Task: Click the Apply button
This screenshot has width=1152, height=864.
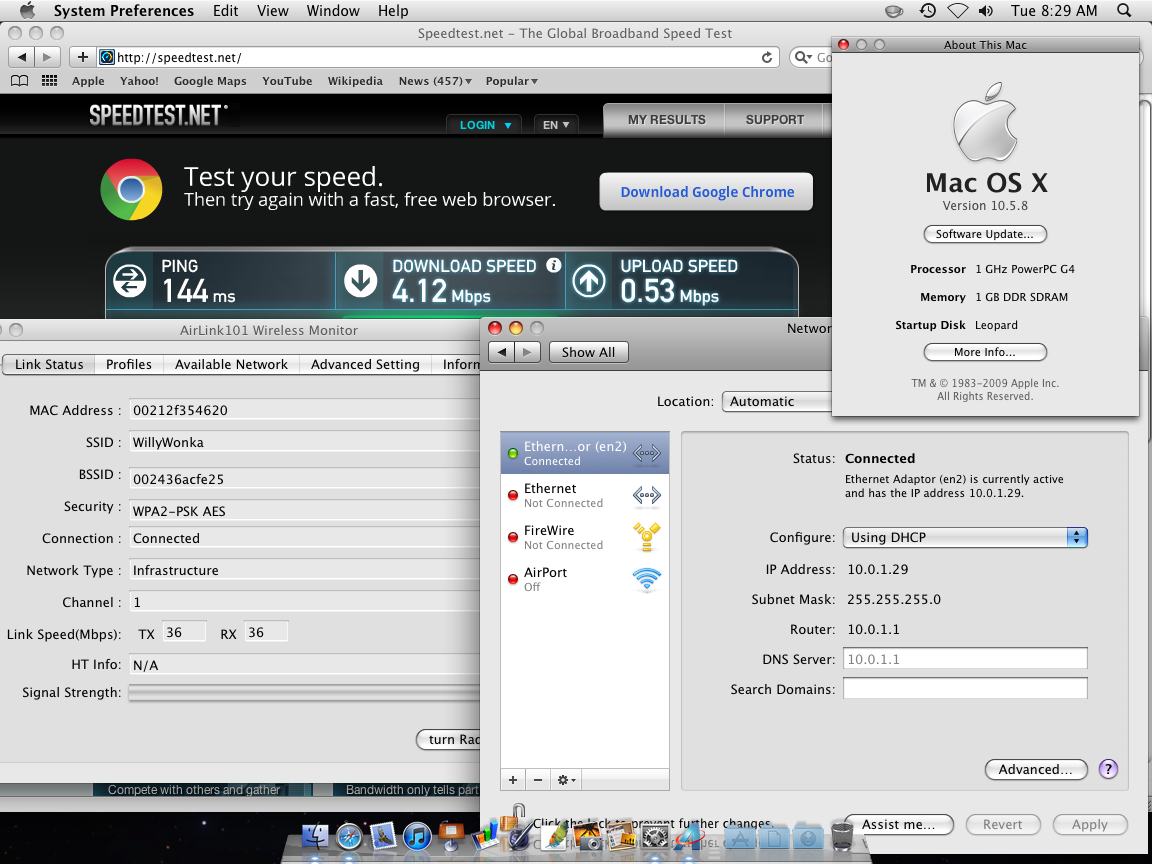Action: click(x=1090, y=824)
